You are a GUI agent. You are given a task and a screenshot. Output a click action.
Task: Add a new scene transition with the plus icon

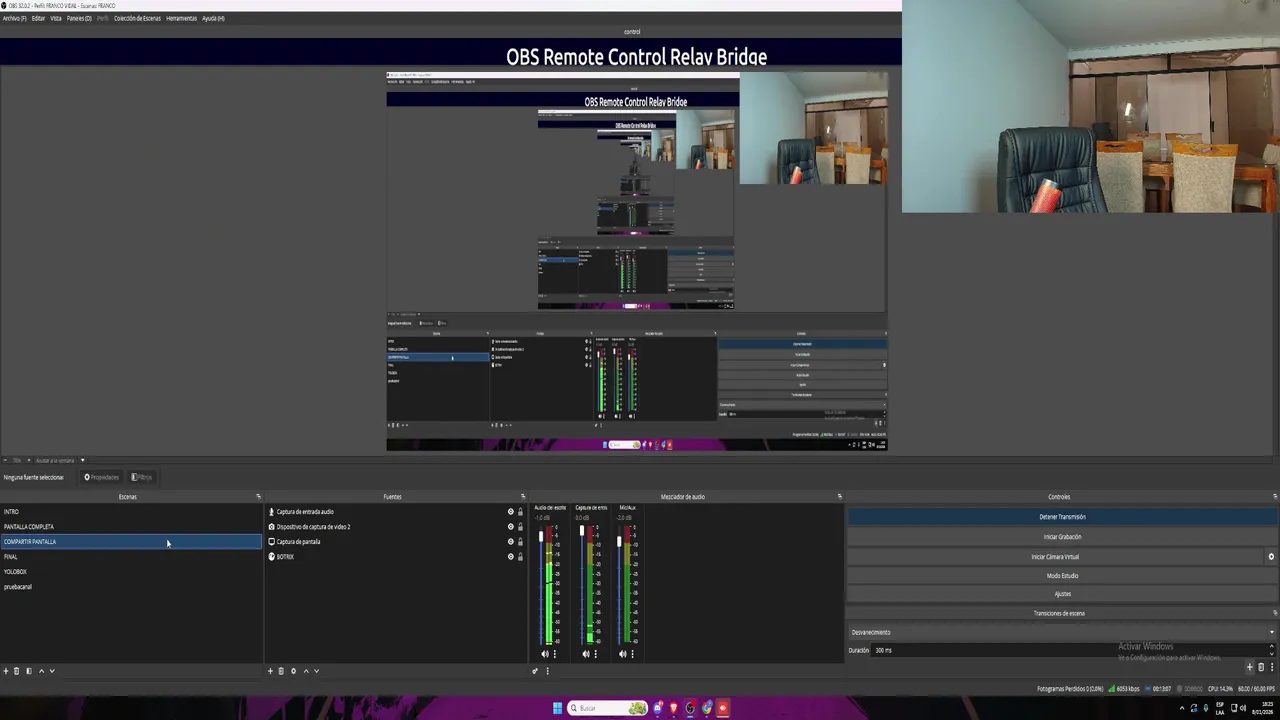(1249, 667)
